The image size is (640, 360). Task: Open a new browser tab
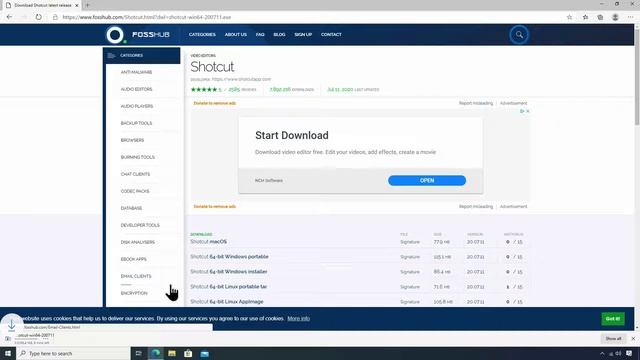[87, 5]
